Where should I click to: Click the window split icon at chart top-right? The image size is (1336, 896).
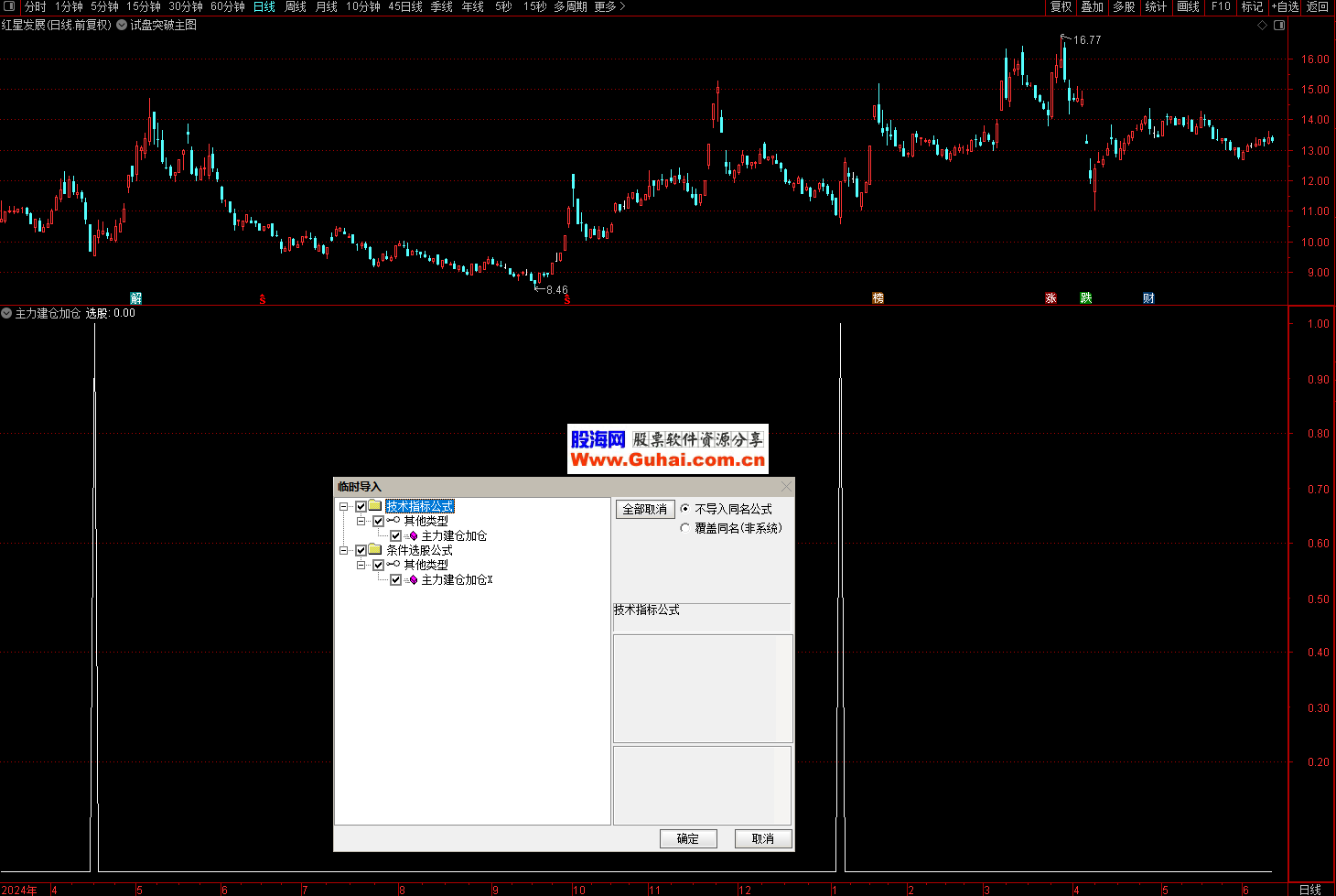pyautogui.click(x=1279, y=25)
